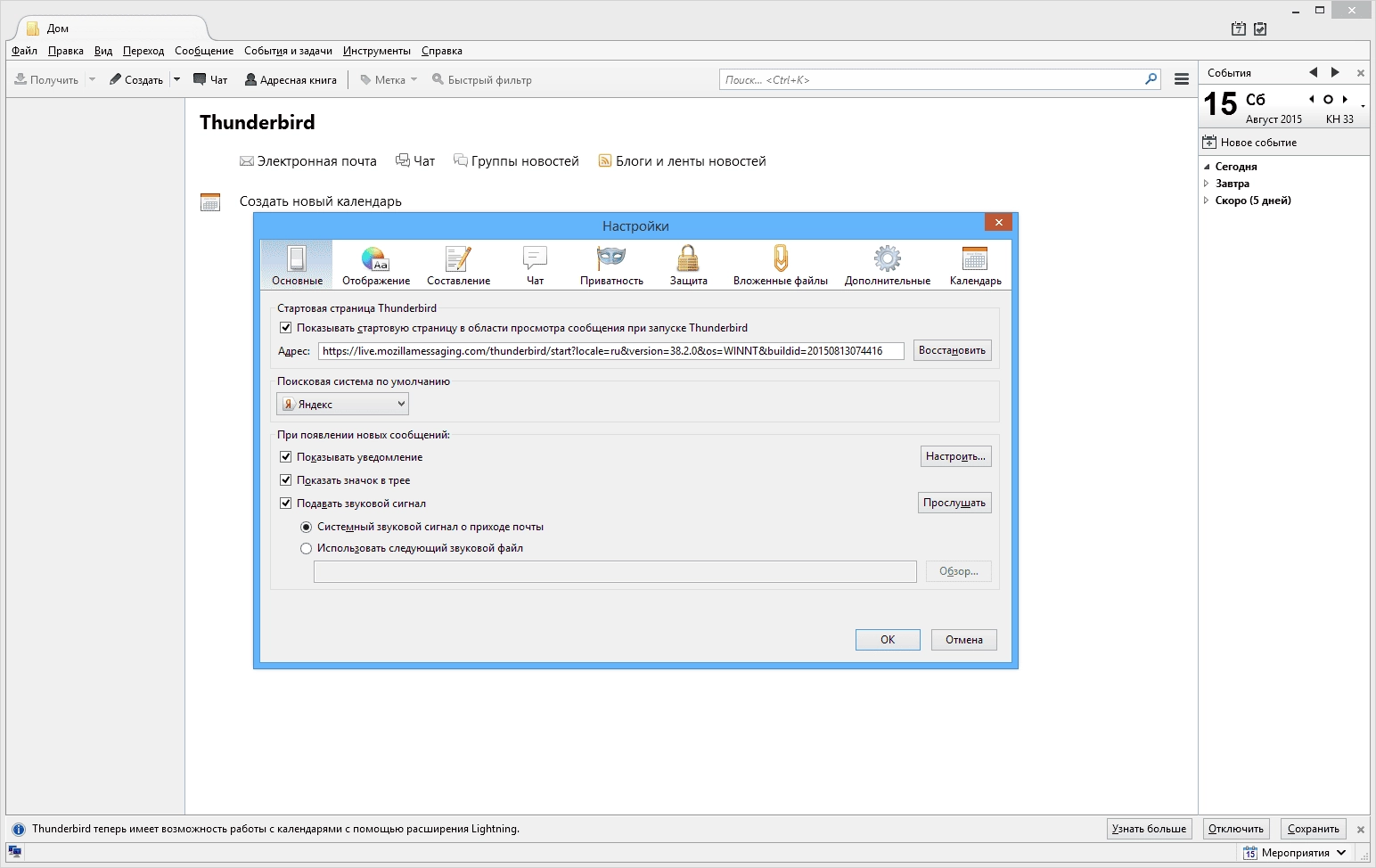Open the Вложенные файлы settings pane
The width and height of the screenshot is (1376, 868).
[x=781, y=265]
